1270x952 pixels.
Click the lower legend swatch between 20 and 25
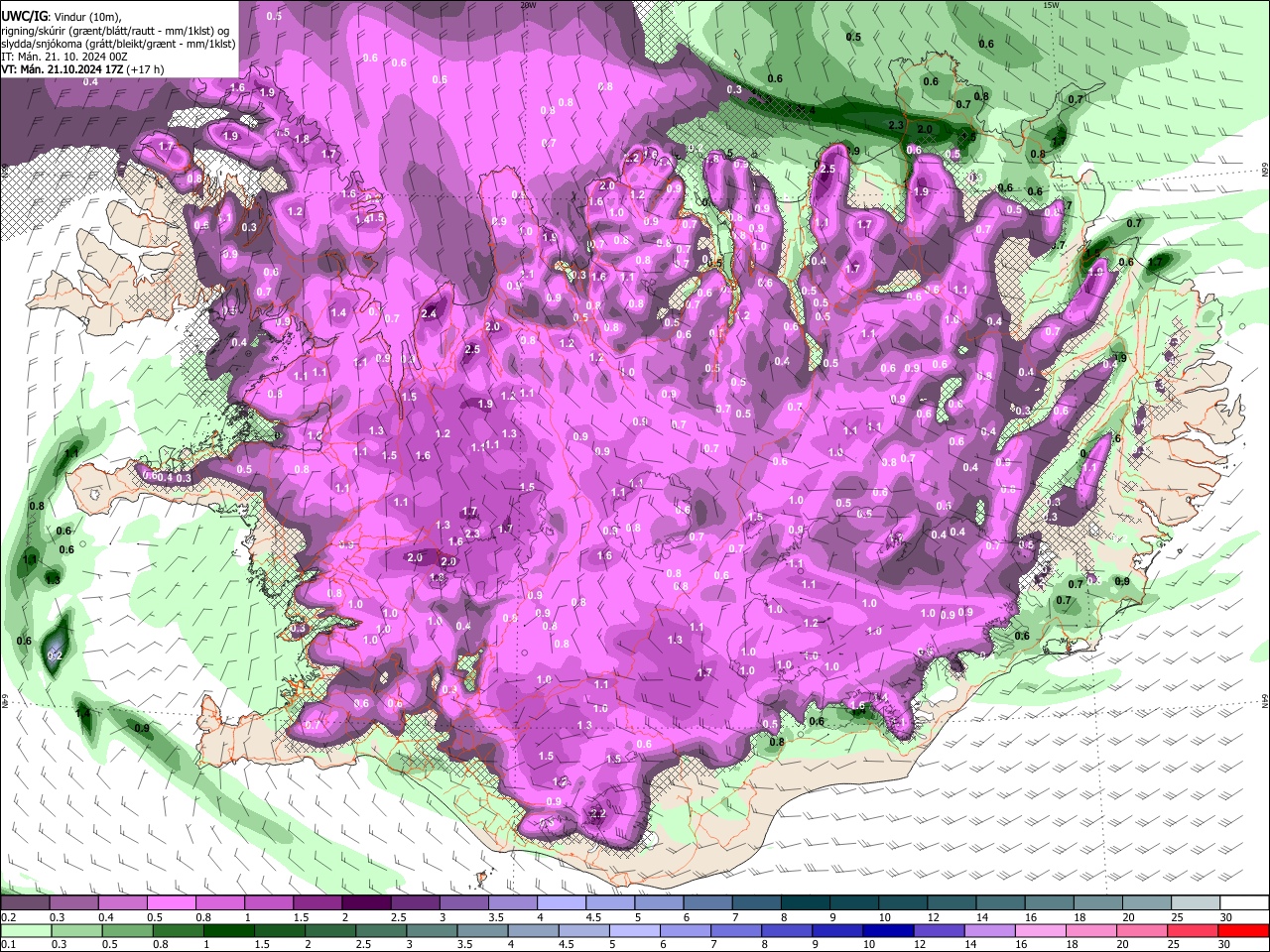(1143, 930)
